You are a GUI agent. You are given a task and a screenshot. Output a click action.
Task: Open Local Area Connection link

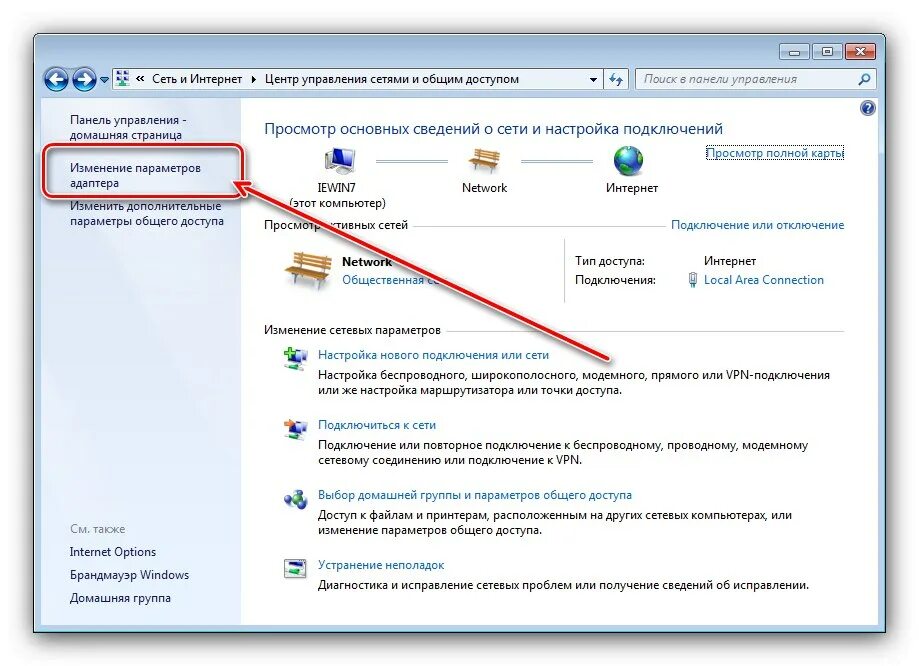pyautogui.click(x=764, y=280)
